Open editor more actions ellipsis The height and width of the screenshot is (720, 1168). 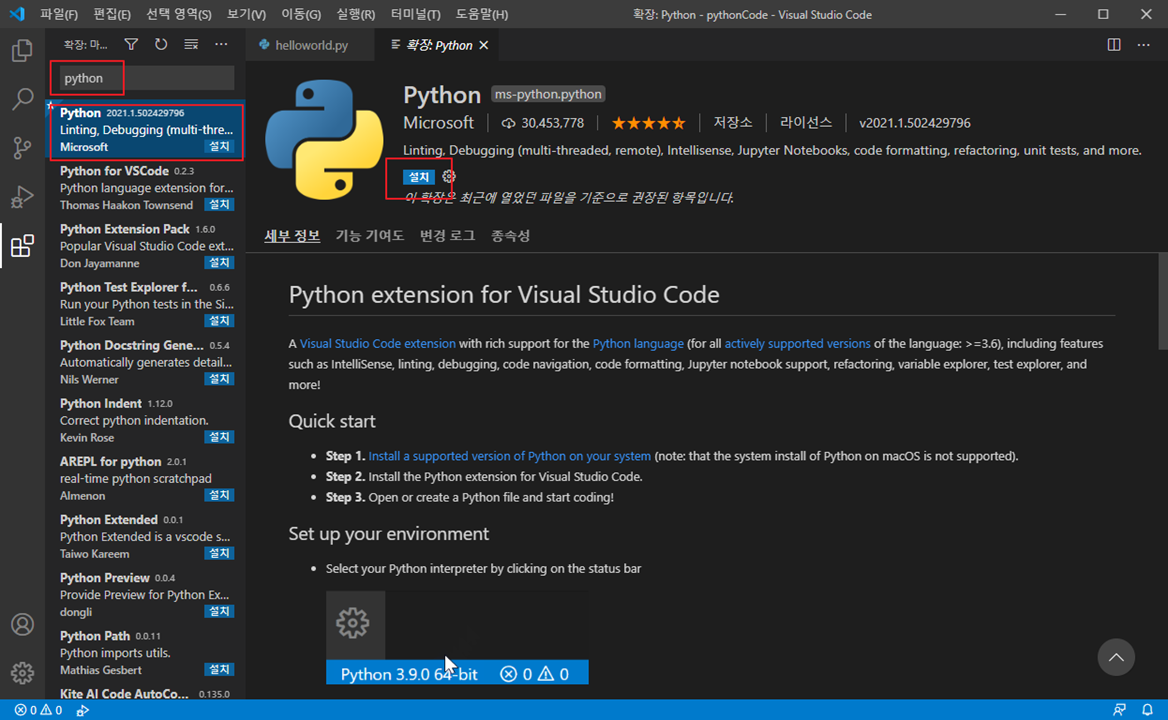(1143, 45)
